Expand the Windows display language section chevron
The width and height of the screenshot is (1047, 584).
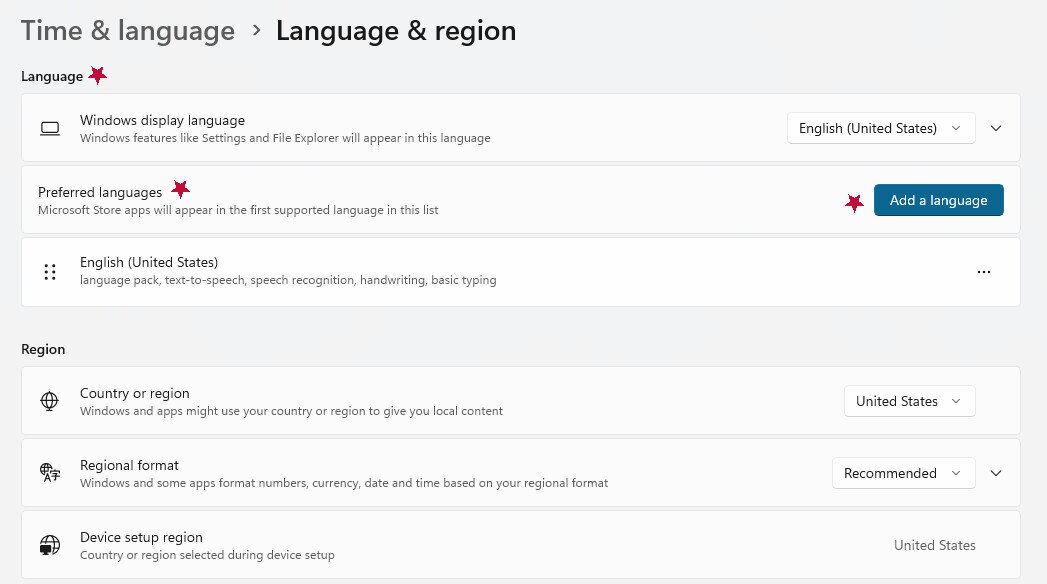(995, 128)
